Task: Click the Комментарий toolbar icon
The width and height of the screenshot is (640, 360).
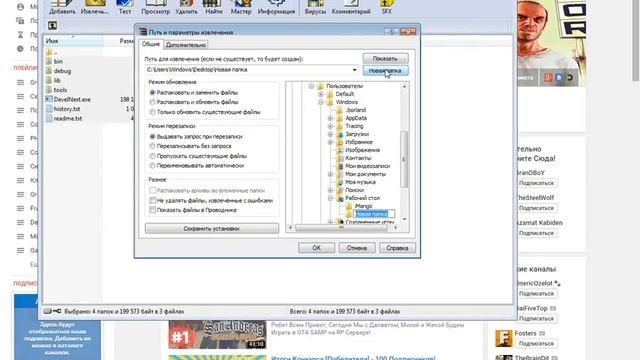Action: click(351, 4)
